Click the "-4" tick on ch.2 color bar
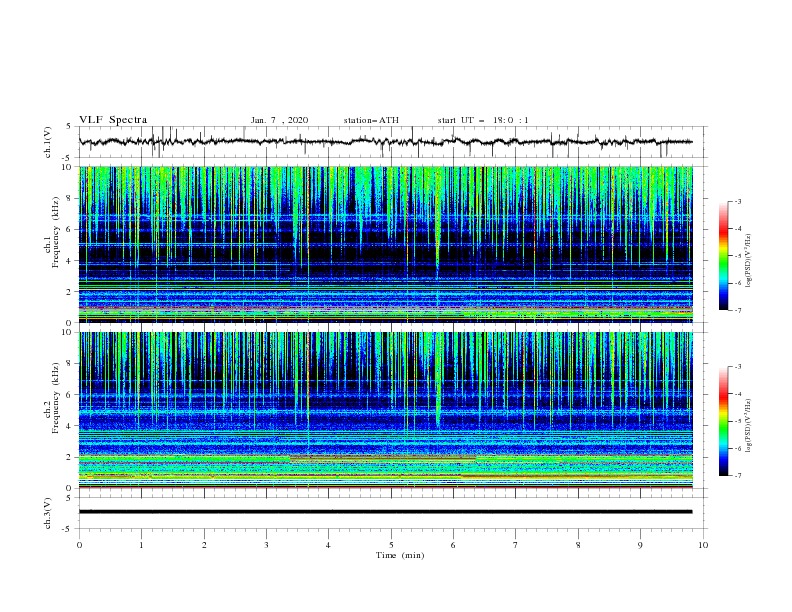The image size is (792, 612). point(737,394)
